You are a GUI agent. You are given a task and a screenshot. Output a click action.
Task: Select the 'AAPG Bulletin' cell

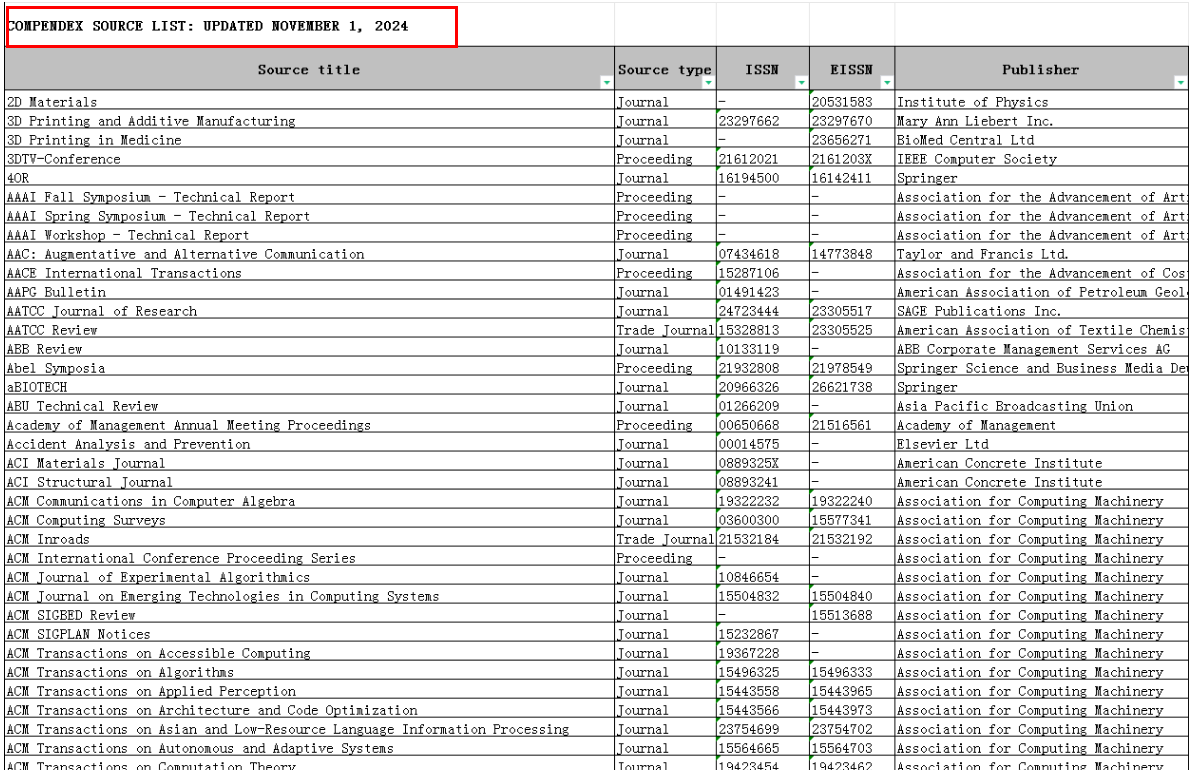click(310, 291)
